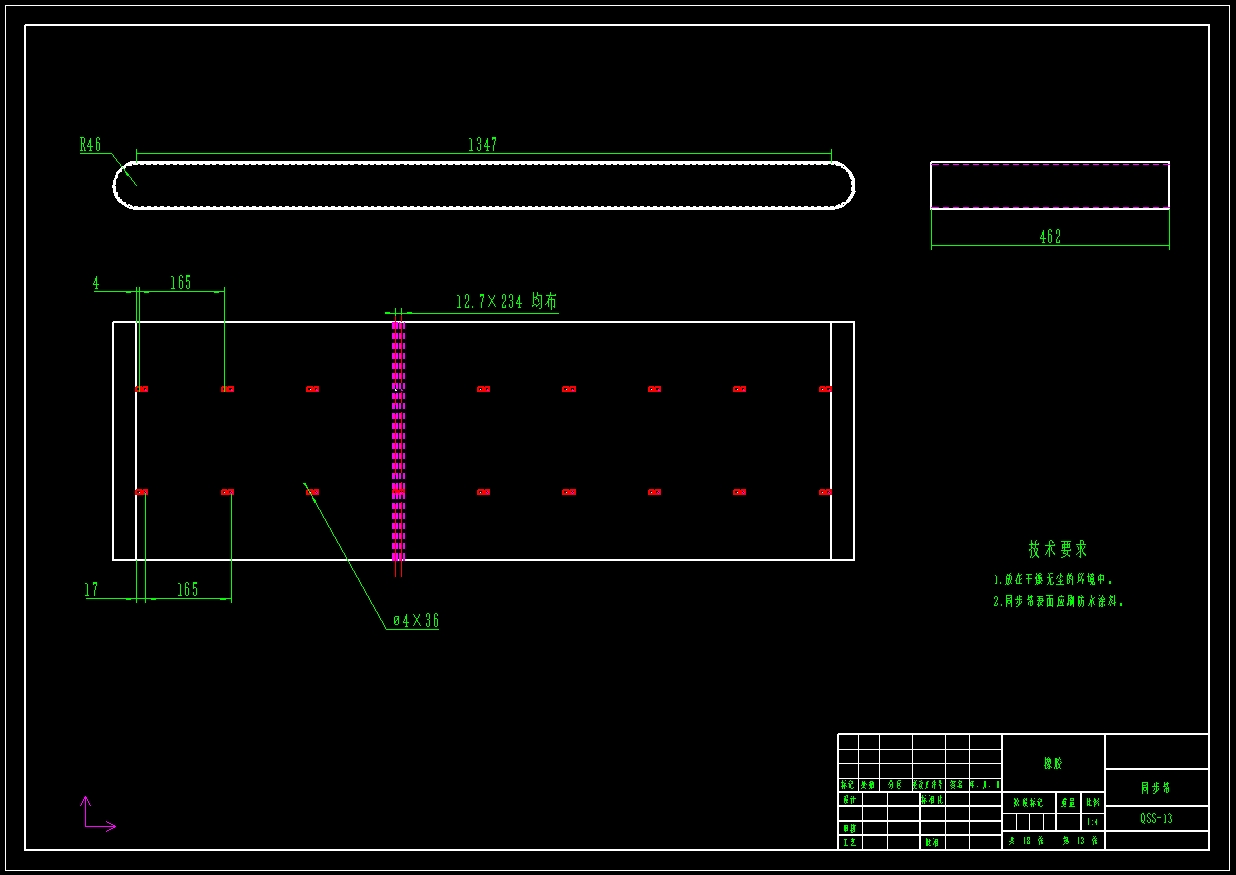Click the 1:4 scale value

(1091, 822)
